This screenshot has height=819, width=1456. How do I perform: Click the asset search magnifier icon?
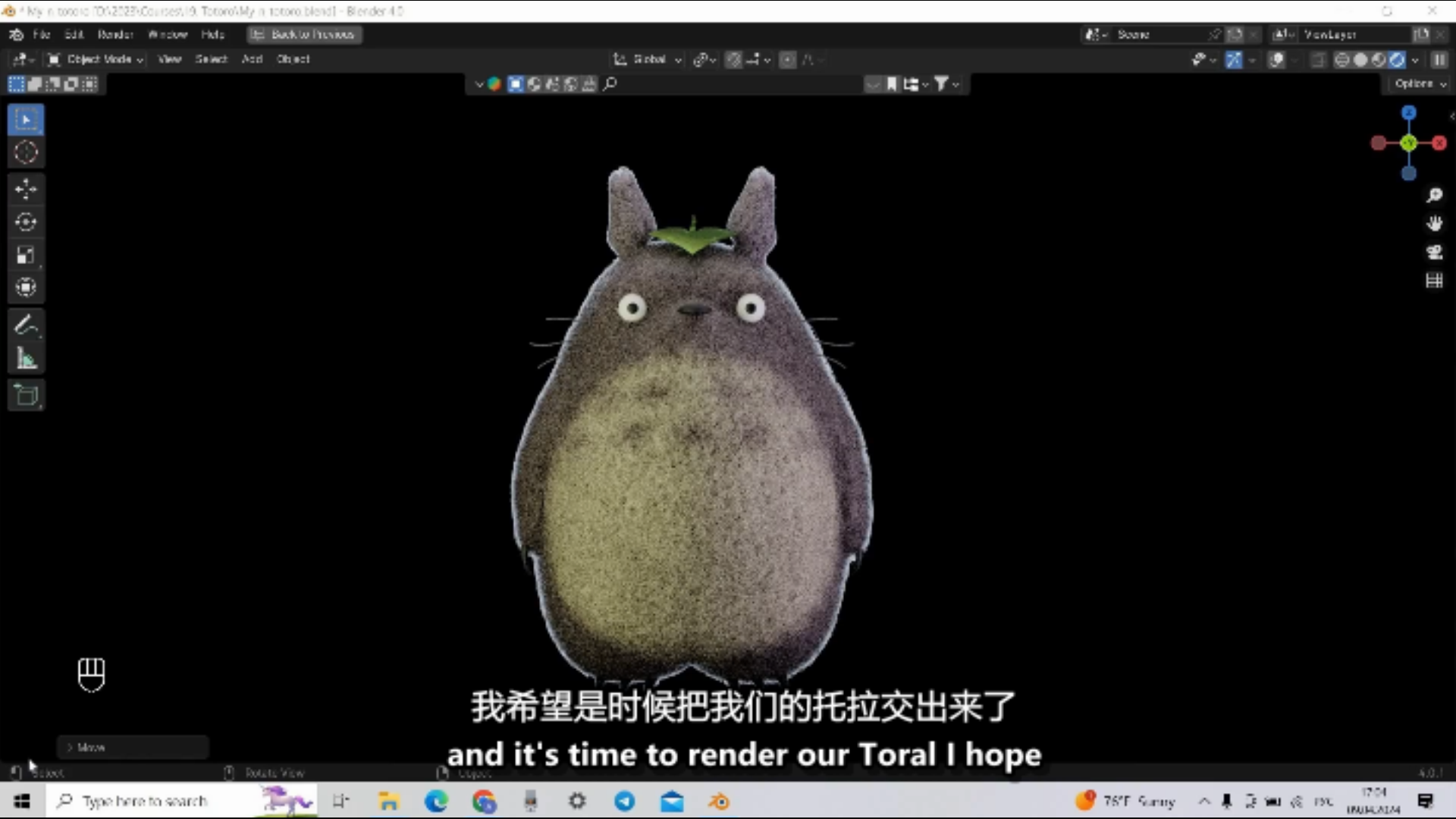click(610, 84)
